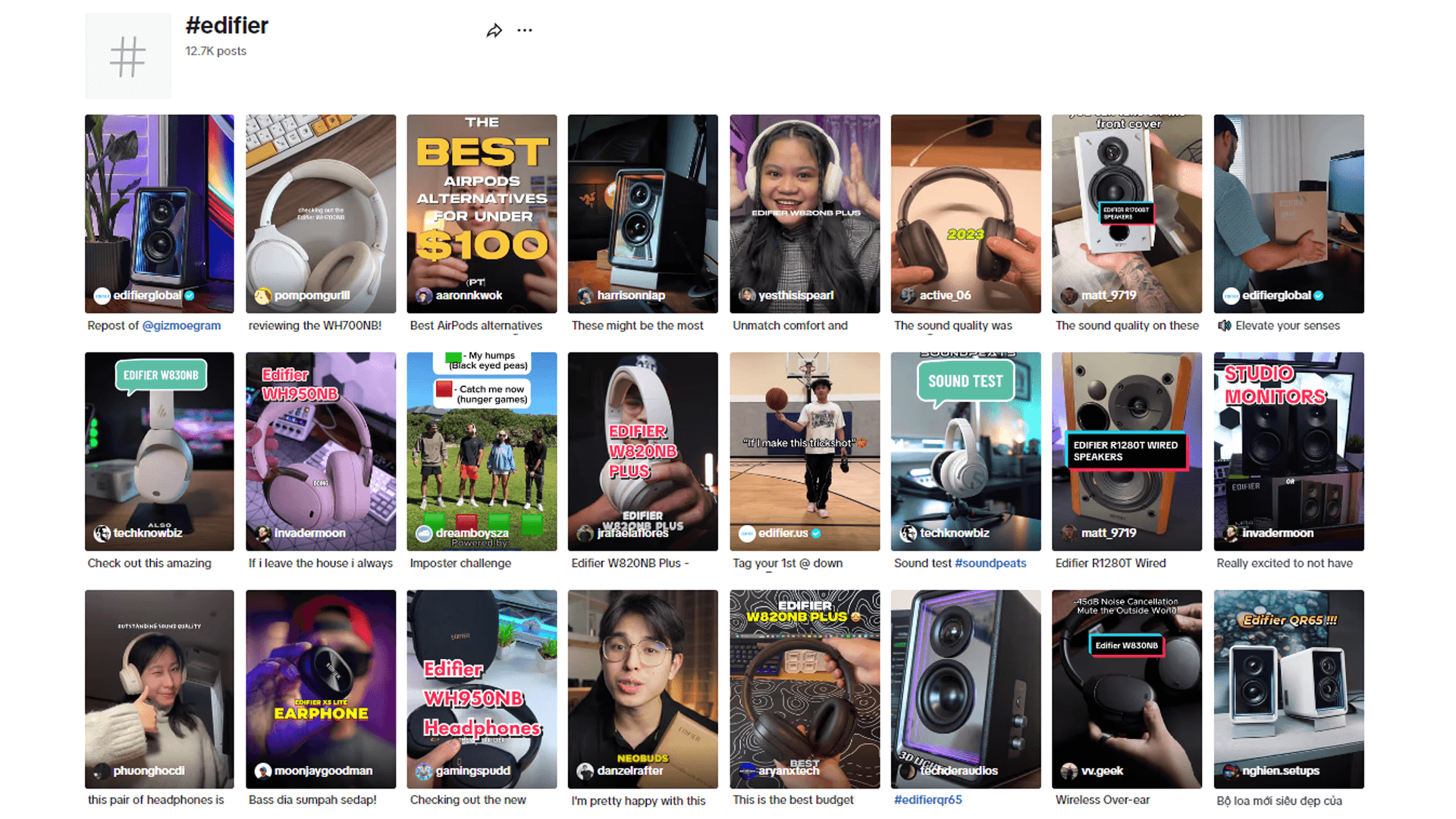Click caption 'Bass dia sumpah sedap!'
This screenshot has height=819, width=1456.
point(312,799)
